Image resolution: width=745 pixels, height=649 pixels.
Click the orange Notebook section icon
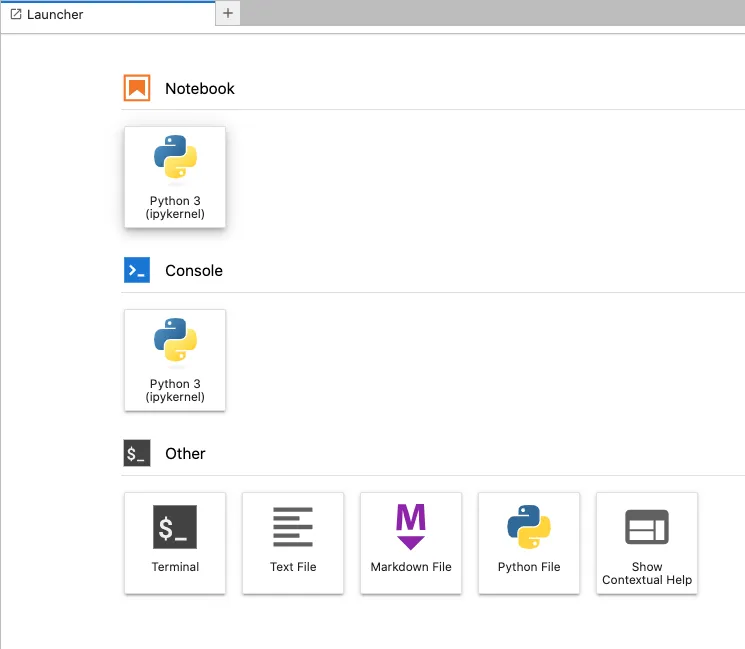(x=137, y=88)
